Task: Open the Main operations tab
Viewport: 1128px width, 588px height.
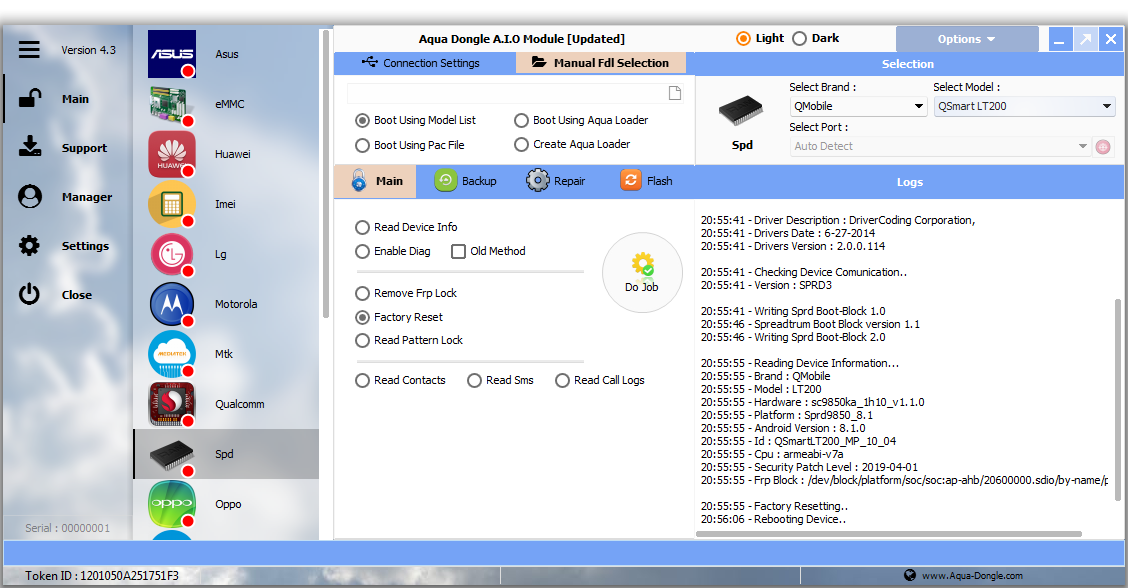Action: pyautogui.click(x=376, y=181)
